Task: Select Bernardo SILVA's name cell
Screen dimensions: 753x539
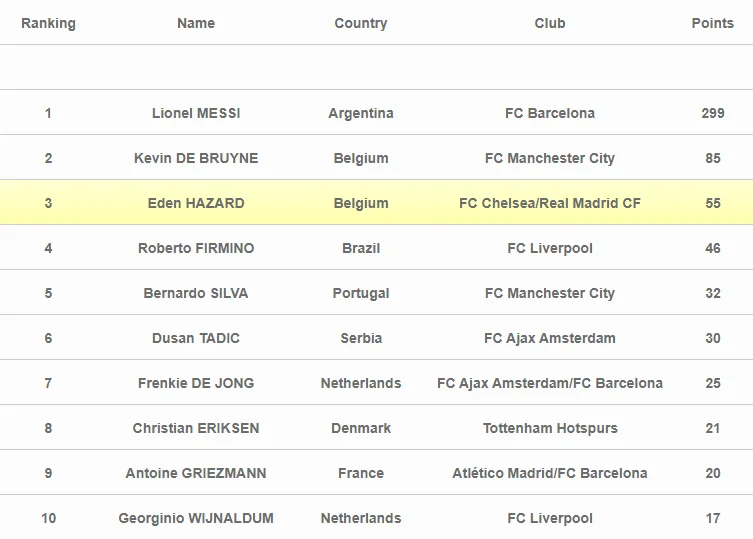Action: coord(196,293)
